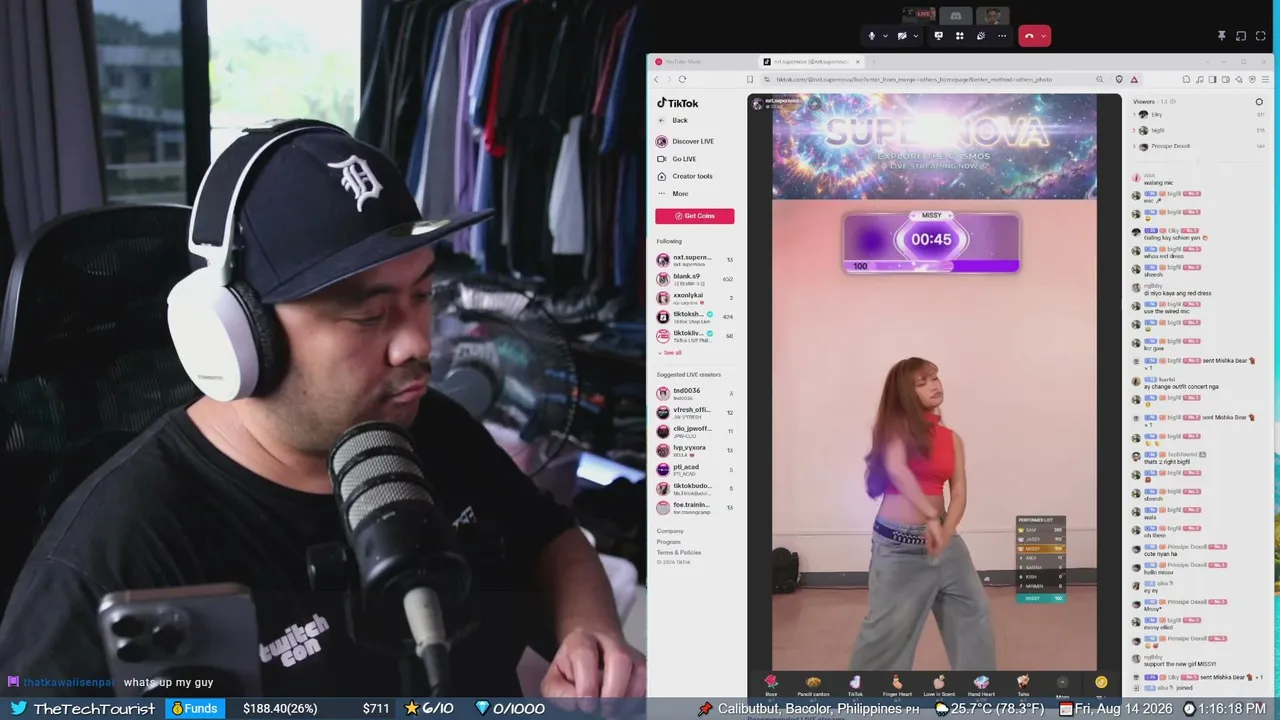Reload the TikTok page

(682, 79)
